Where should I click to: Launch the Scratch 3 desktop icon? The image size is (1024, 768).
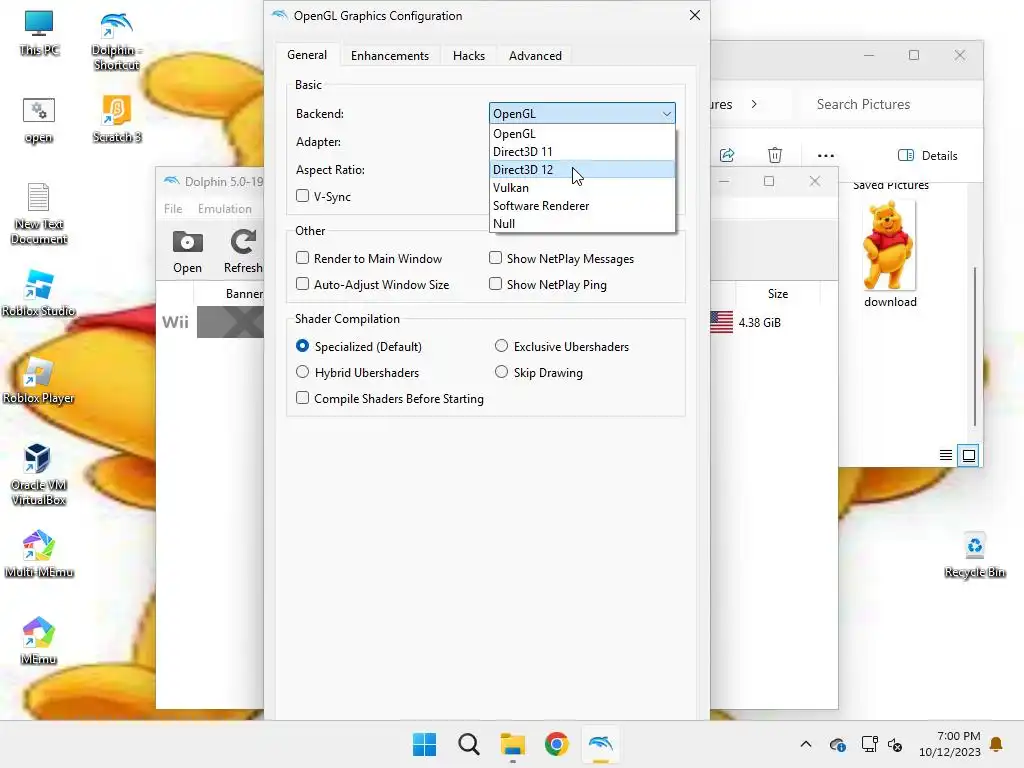click(x=116, y=120)
